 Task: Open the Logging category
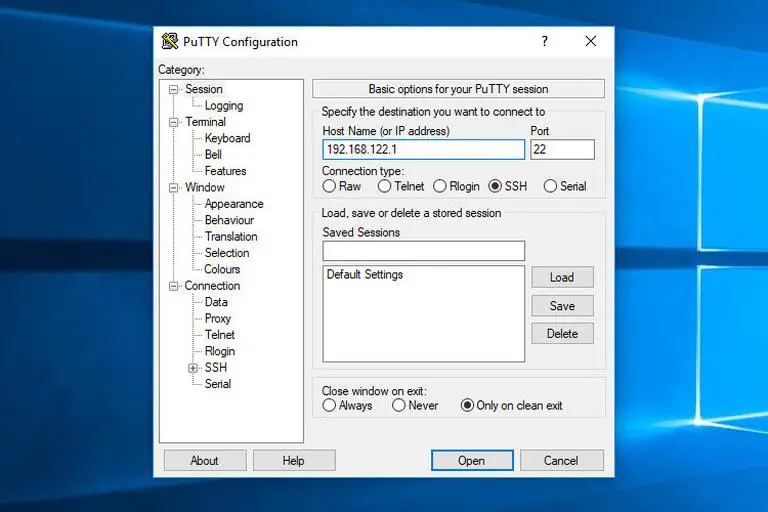[x=224, y=106]
